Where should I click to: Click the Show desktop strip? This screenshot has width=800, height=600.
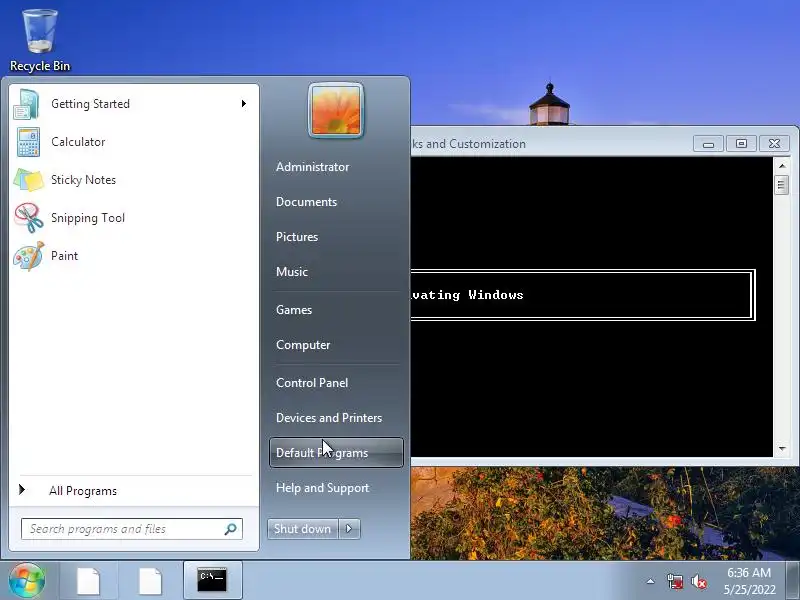point(793,581)
